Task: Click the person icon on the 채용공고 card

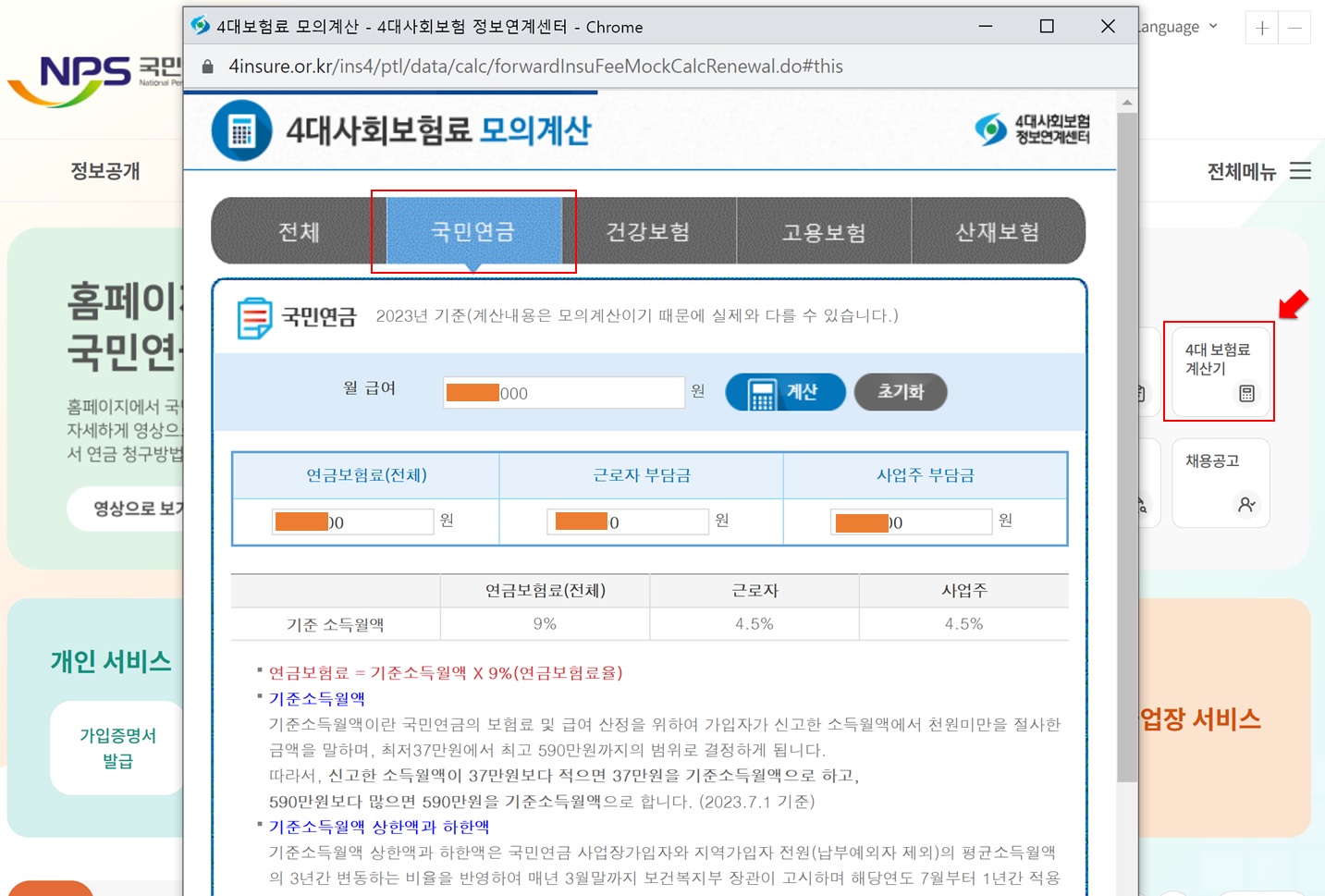Action: tap(1247, 505)
